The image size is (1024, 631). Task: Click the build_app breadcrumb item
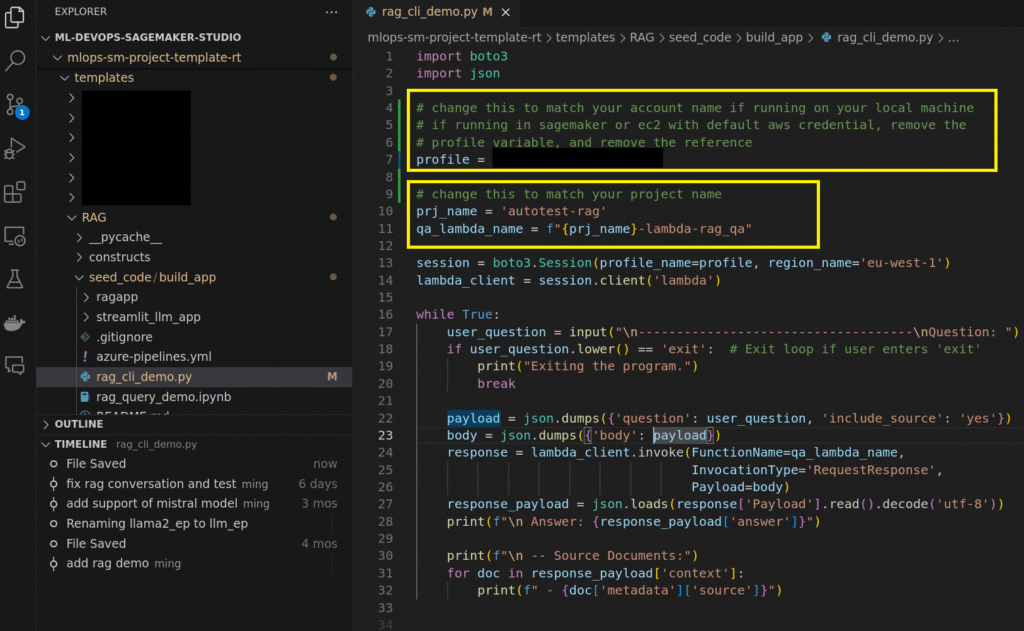point(774,37)
